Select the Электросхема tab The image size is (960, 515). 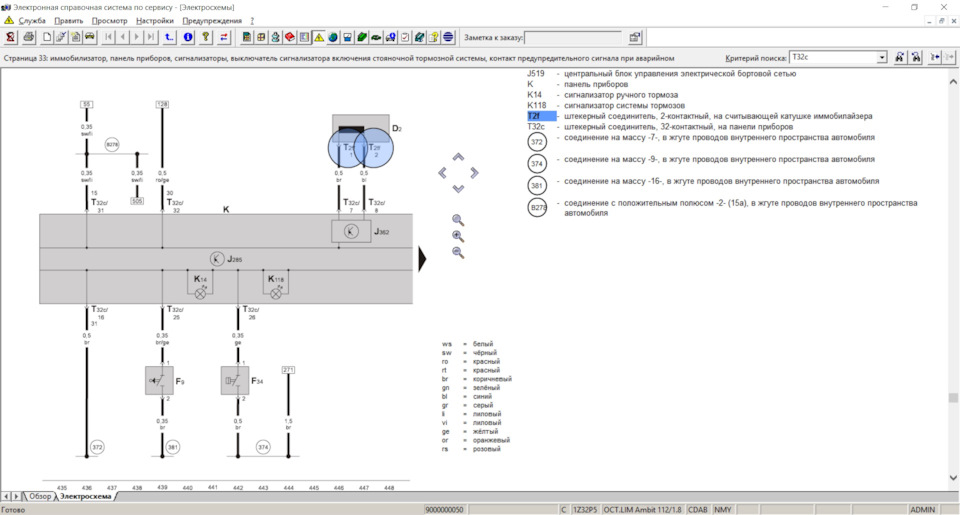(x=86, y=497)
